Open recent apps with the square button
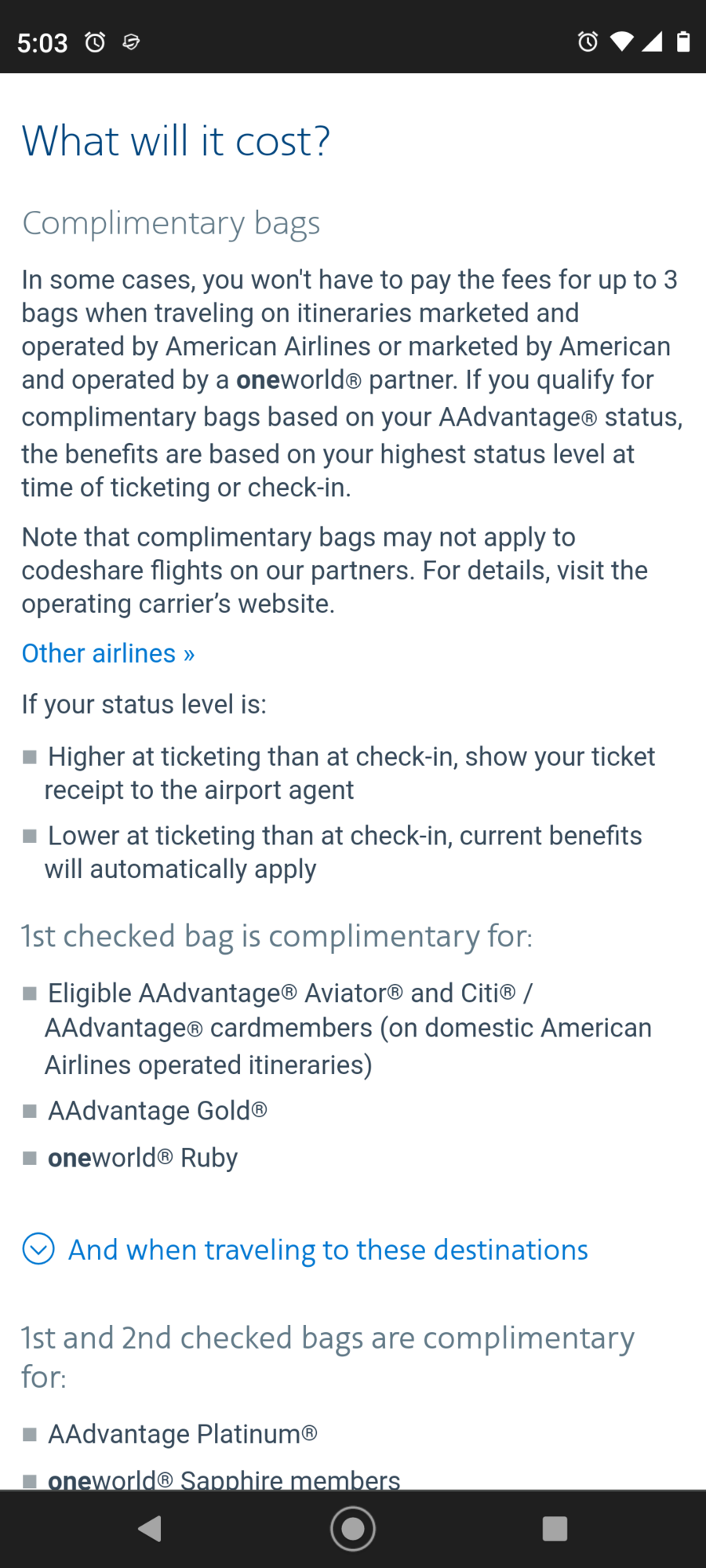This screenshot has width=706, height=1568. [555, 1528]
